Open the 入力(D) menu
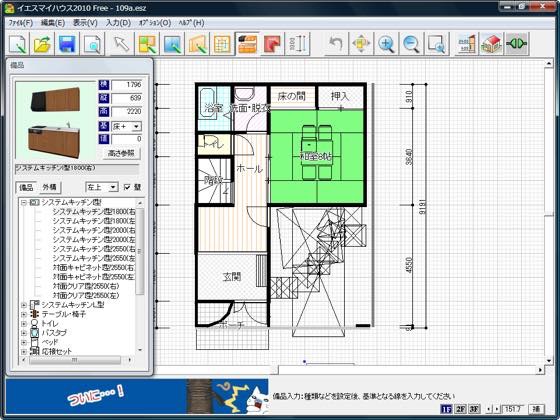This screenshot has height=420, width=560. coord(118,23)
